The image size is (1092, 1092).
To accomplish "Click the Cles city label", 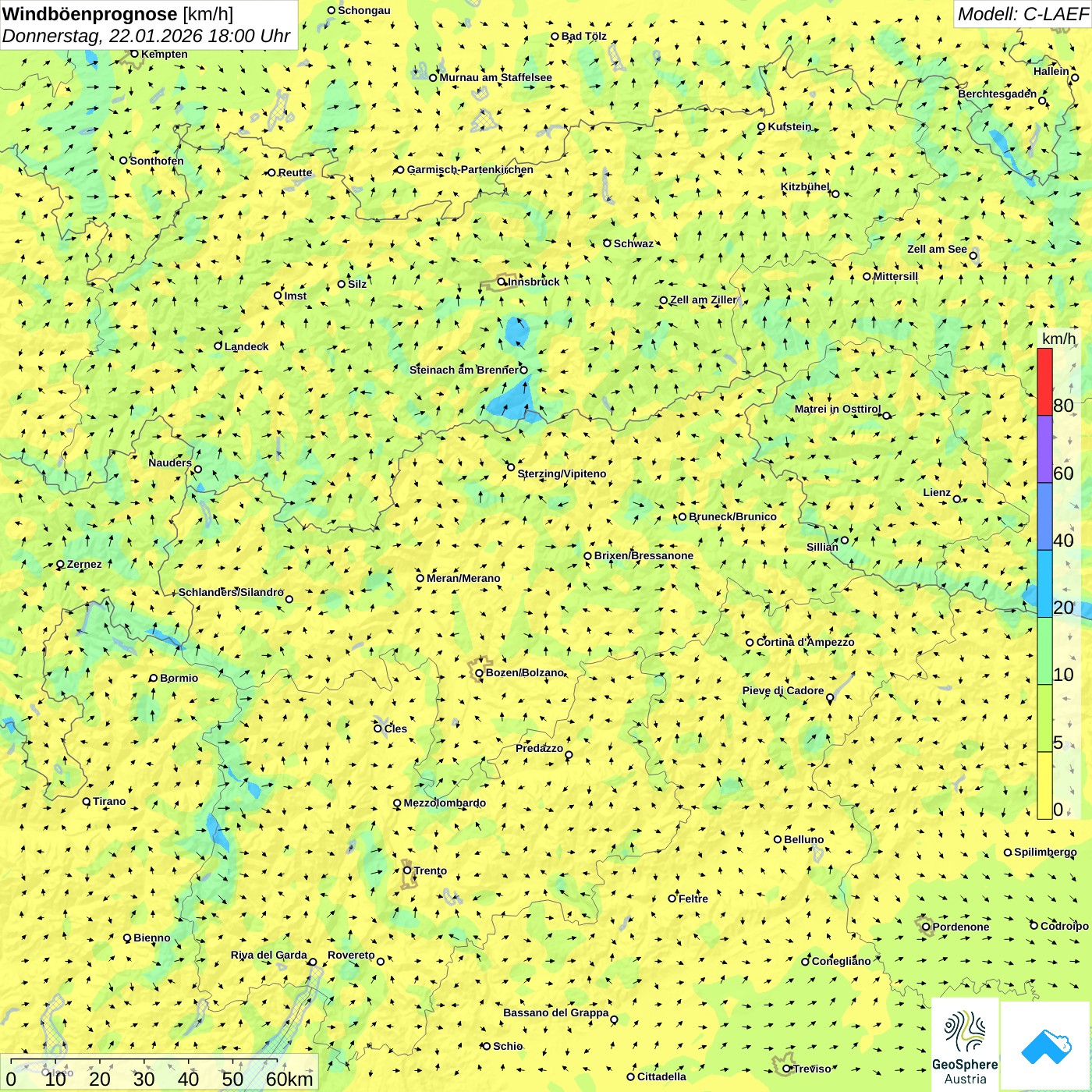I will (x=395, y=729).
